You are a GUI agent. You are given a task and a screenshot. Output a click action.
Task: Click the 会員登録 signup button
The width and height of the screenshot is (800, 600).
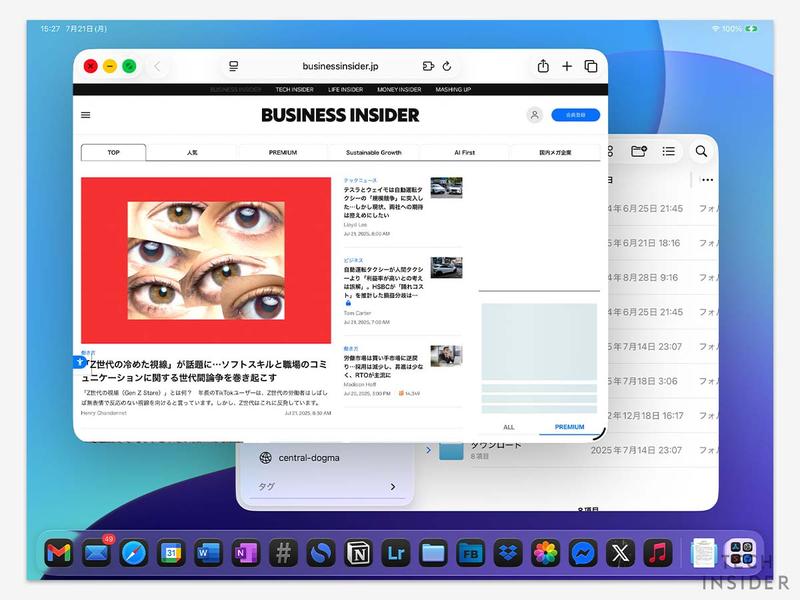point(574,115)
